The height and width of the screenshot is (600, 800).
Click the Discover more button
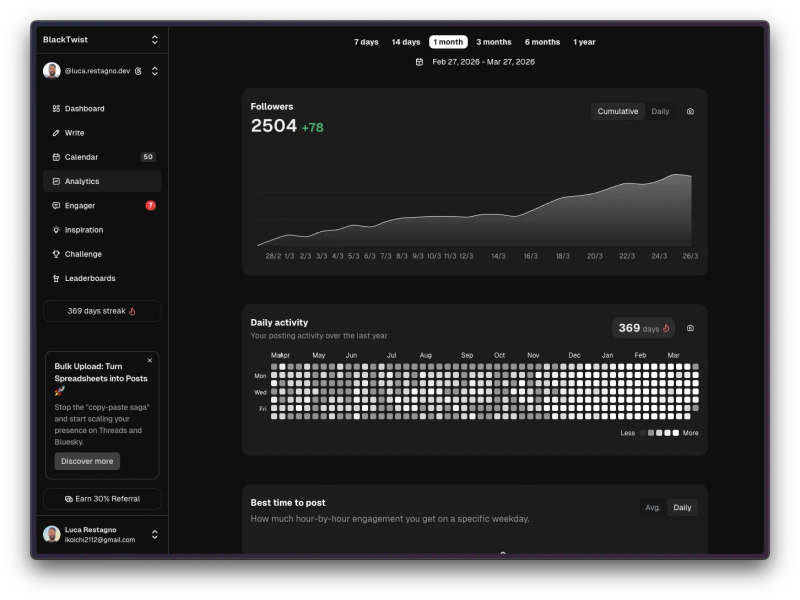pos(86,461)
